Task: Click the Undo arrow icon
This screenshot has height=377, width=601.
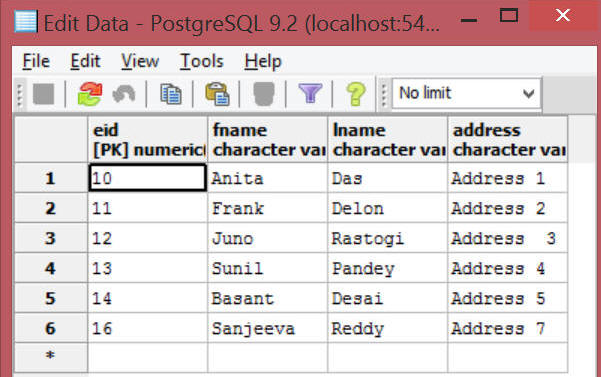Action: [124, 94]
